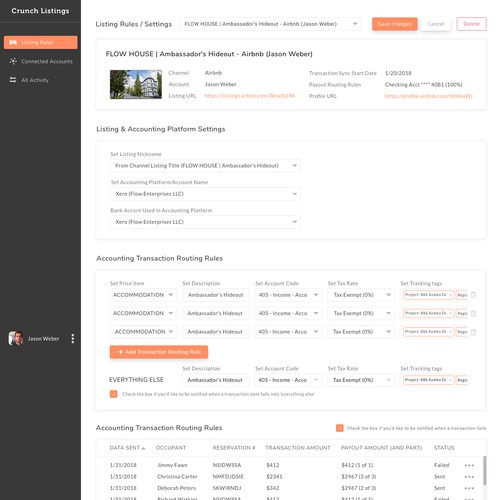
Task: Open the Airbnb Listing URL link
Action: (x=250, y=96)
